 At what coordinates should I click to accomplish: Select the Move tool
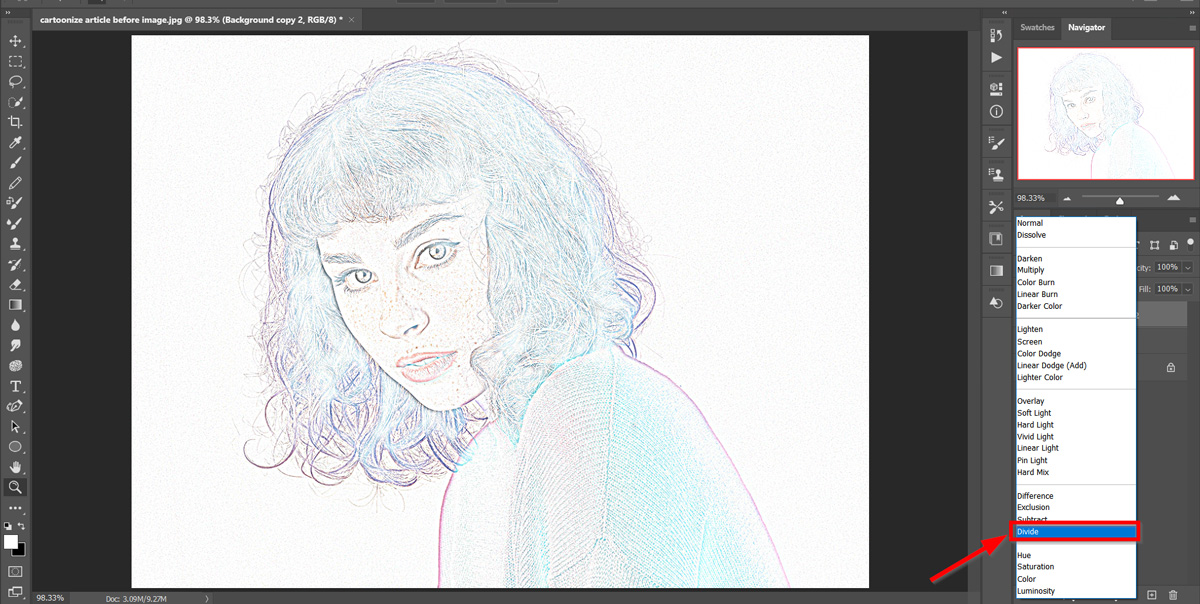coord(15,41)
